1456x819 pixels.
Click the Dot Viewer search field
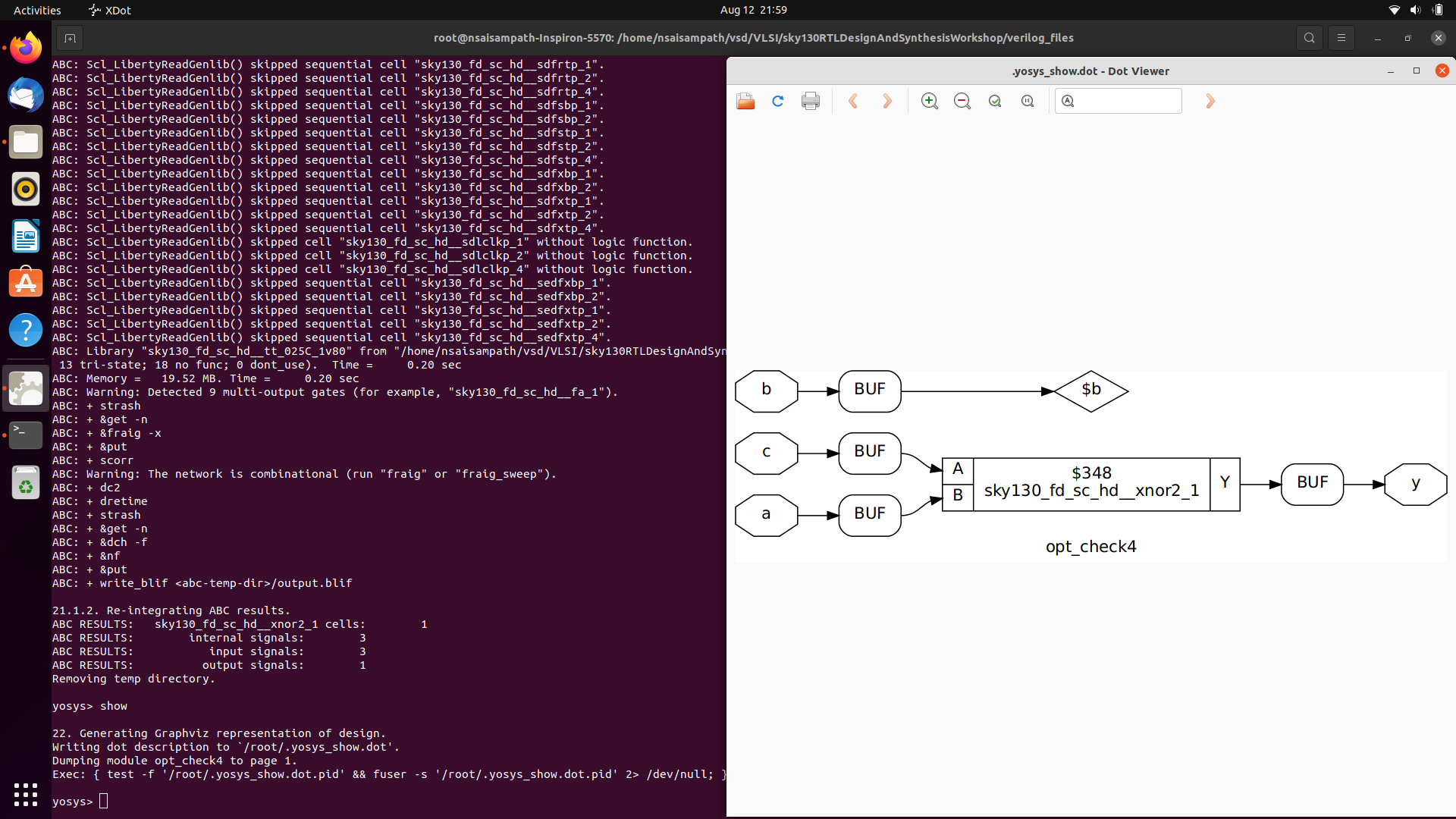1119,101
